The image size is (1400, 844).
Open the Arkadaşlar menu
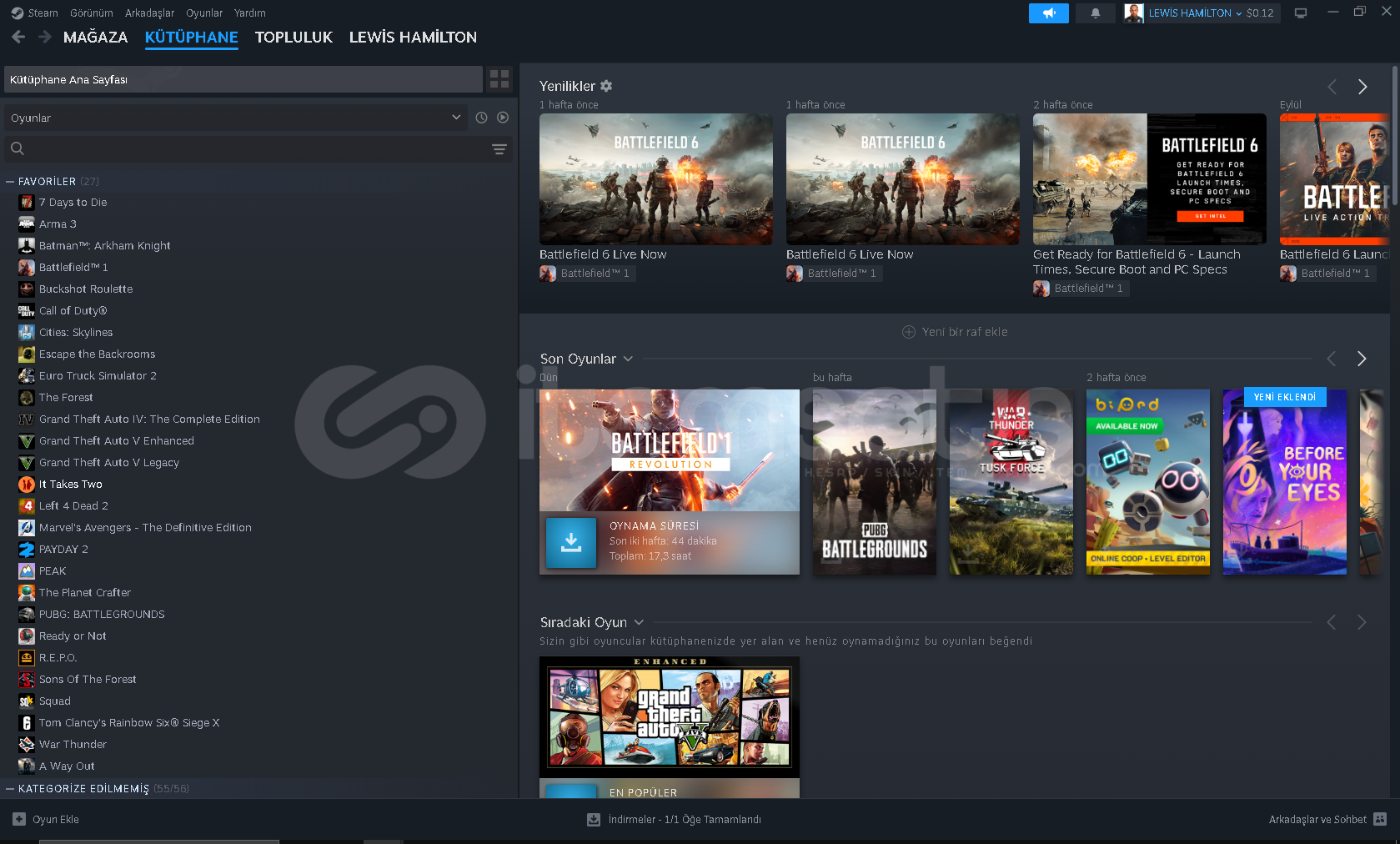tap(149, 13)
